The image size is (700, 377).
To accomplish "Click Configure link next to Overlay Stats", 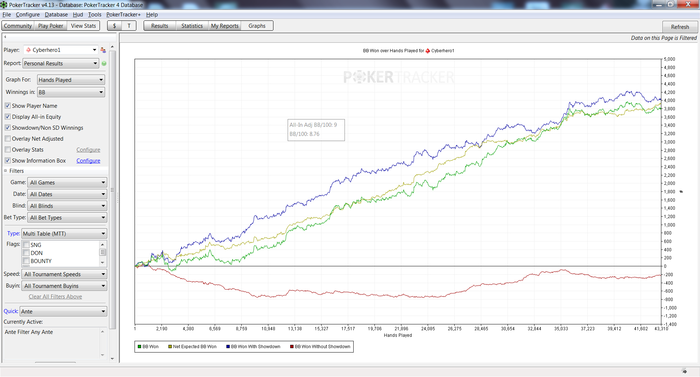I will (88, 150).
